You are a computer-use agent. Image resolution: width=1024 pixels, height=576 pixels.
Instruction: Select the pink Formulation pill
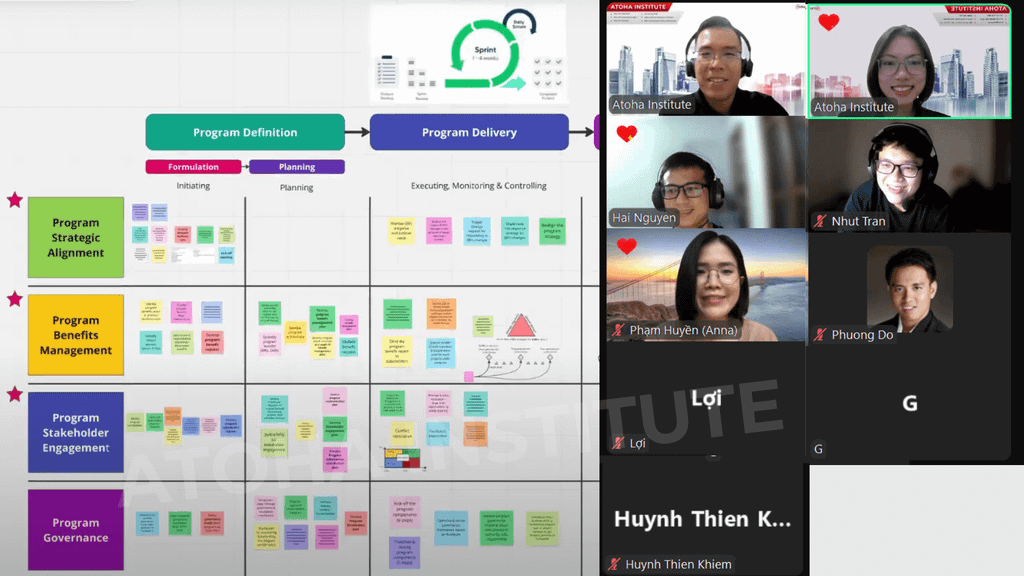193,167
